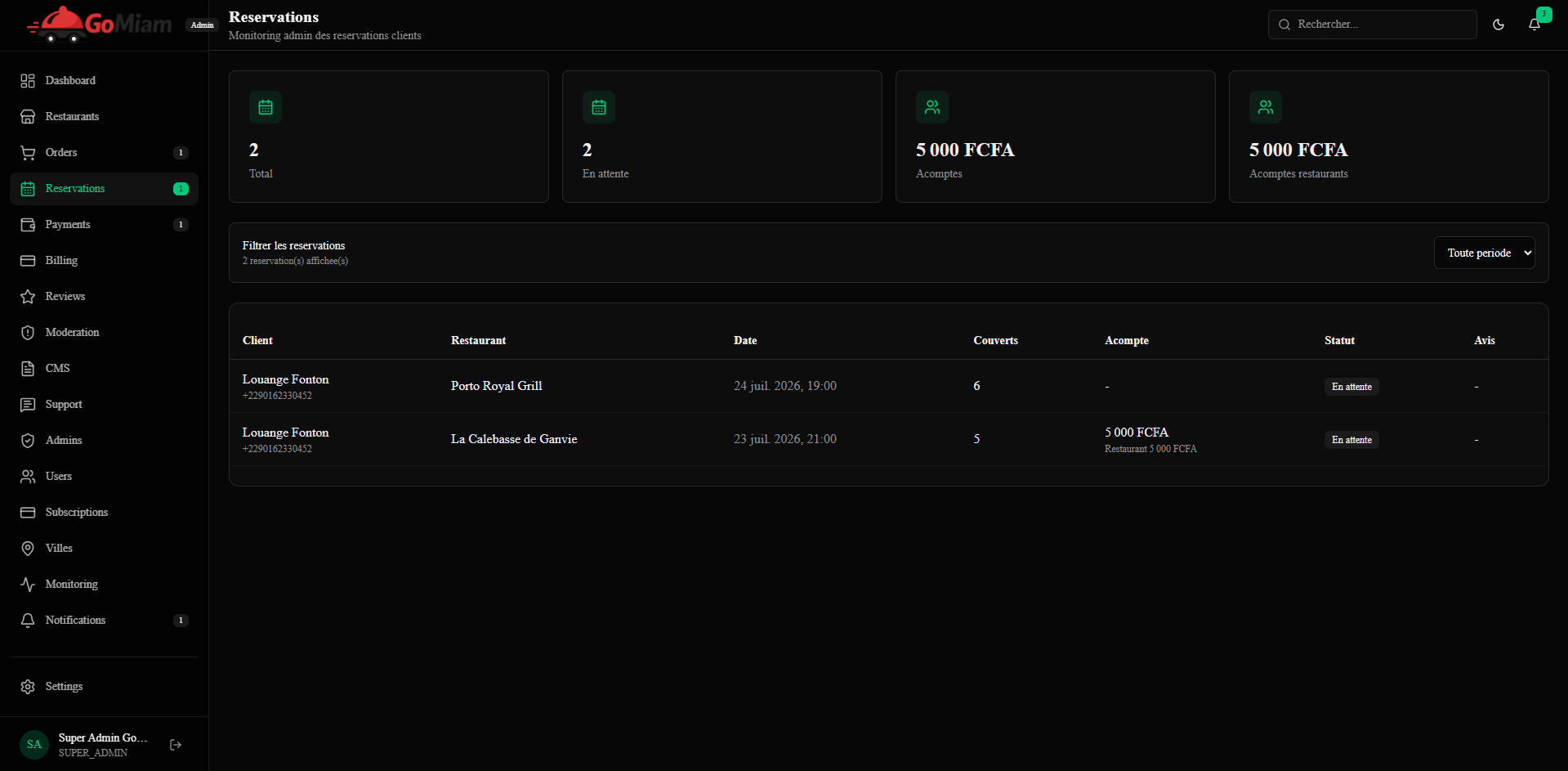The image size is (1568, 771).
Task: Click 2 reservation(s) affichee(s) text
Action: point(295,261)
